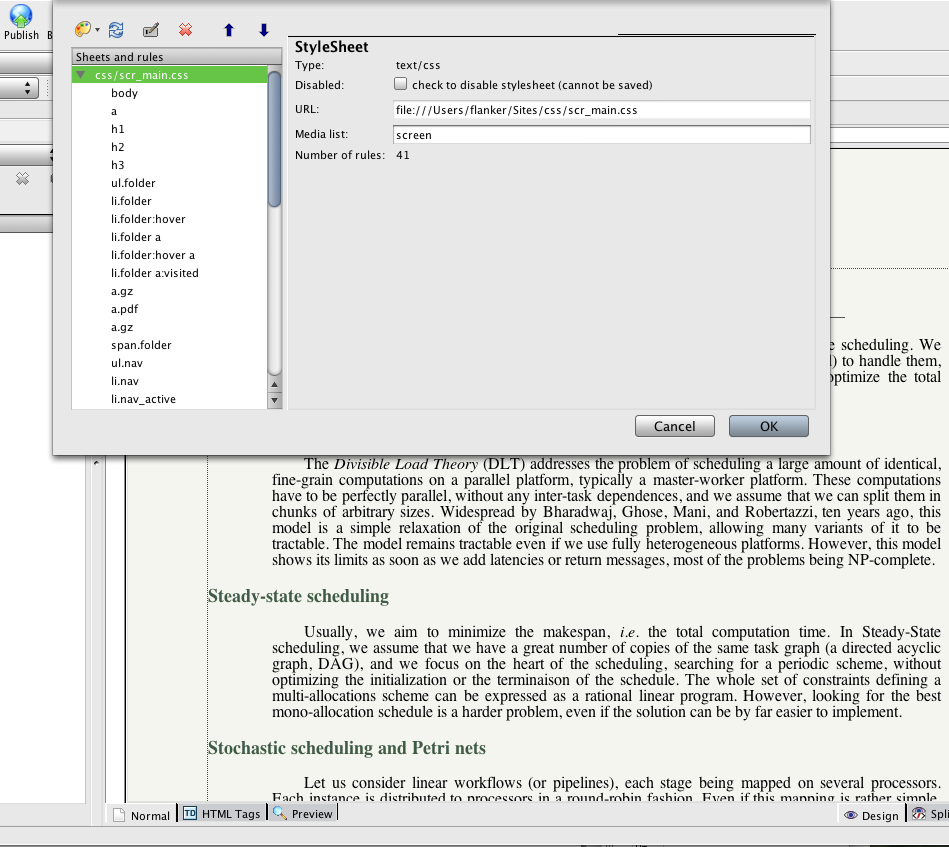The image size is (949, 847).
Task: Move selected rule down with arrow icon
Action: [264, 30]
